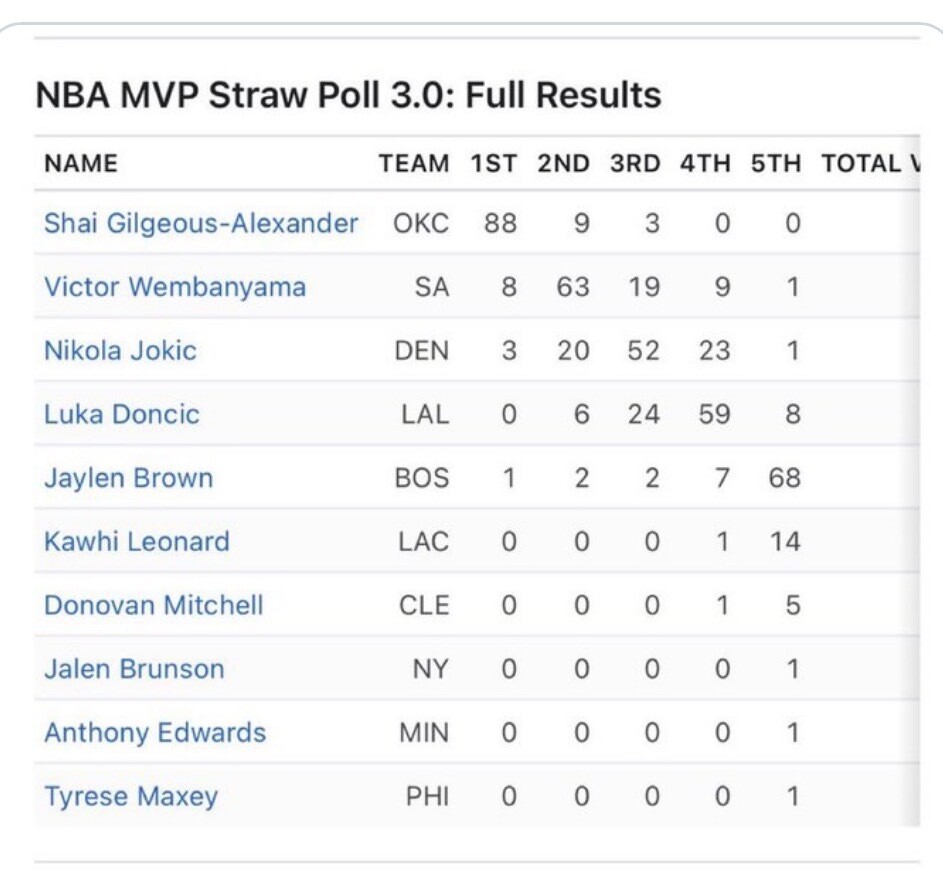943x871 pixels.
Task: Click the OKC team cell
Action: tap(421, 223)
